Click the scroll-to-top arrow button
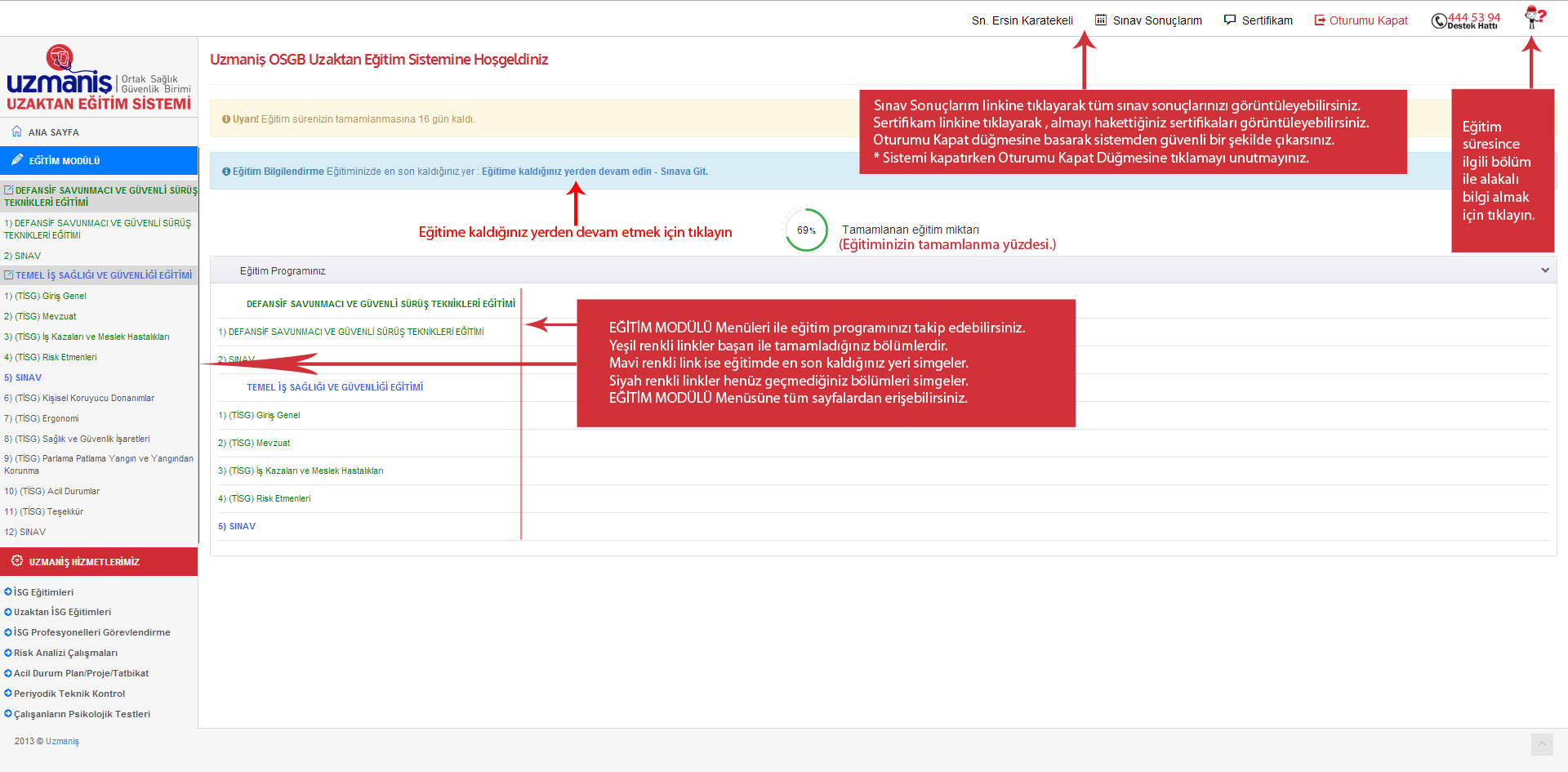This screenshot has height=772, width=1568. (1542, 743)
